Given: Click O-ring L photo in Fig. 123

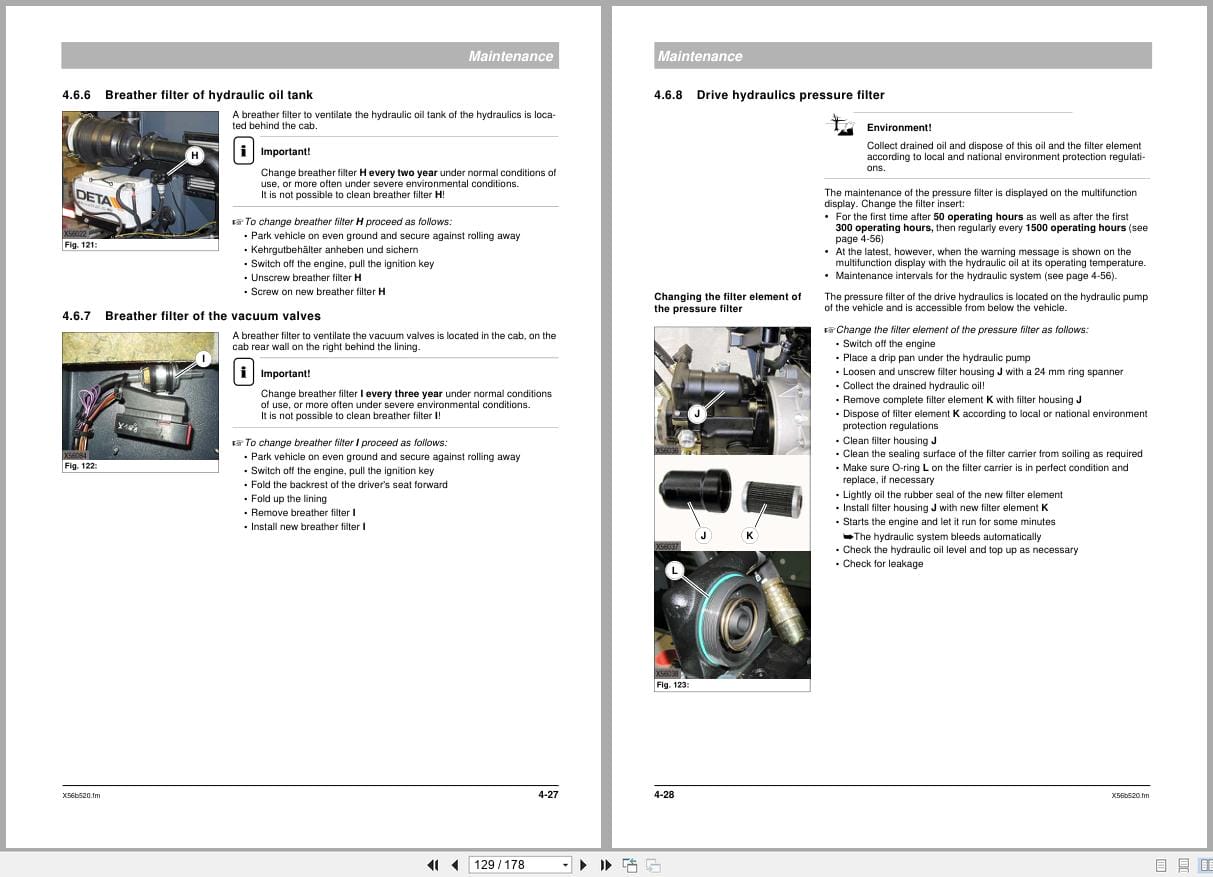Looking at the screenshot, I should point(732,615).
